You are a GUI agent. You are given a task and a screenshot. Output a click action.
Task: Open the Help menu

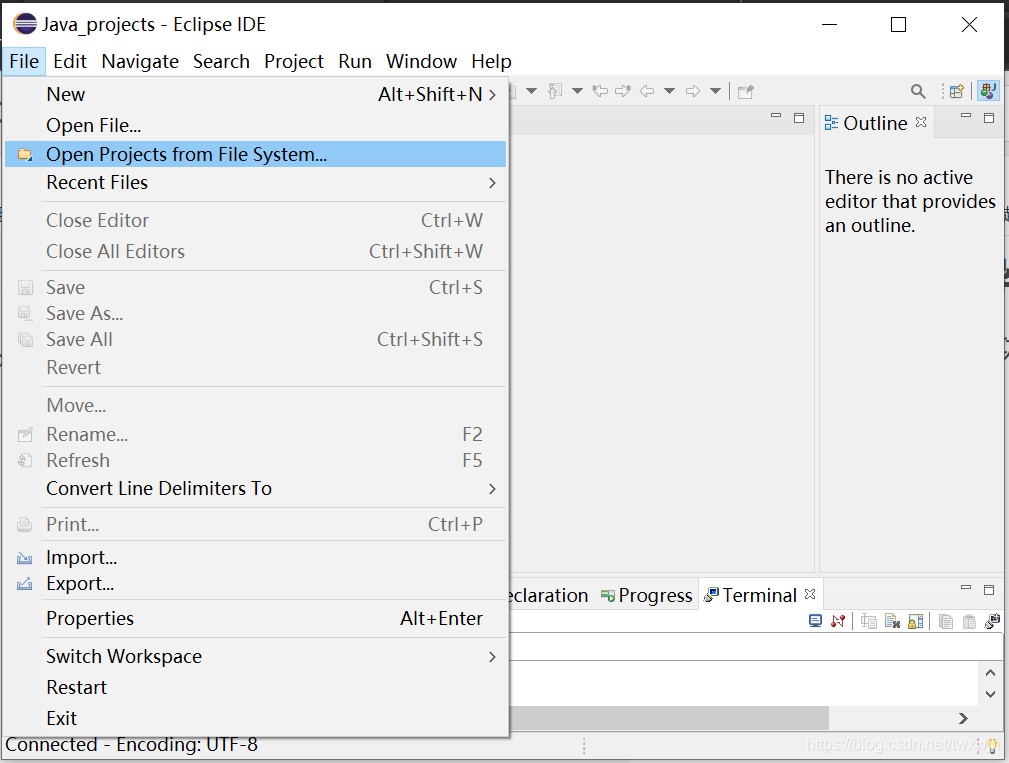tap(491, 61)
